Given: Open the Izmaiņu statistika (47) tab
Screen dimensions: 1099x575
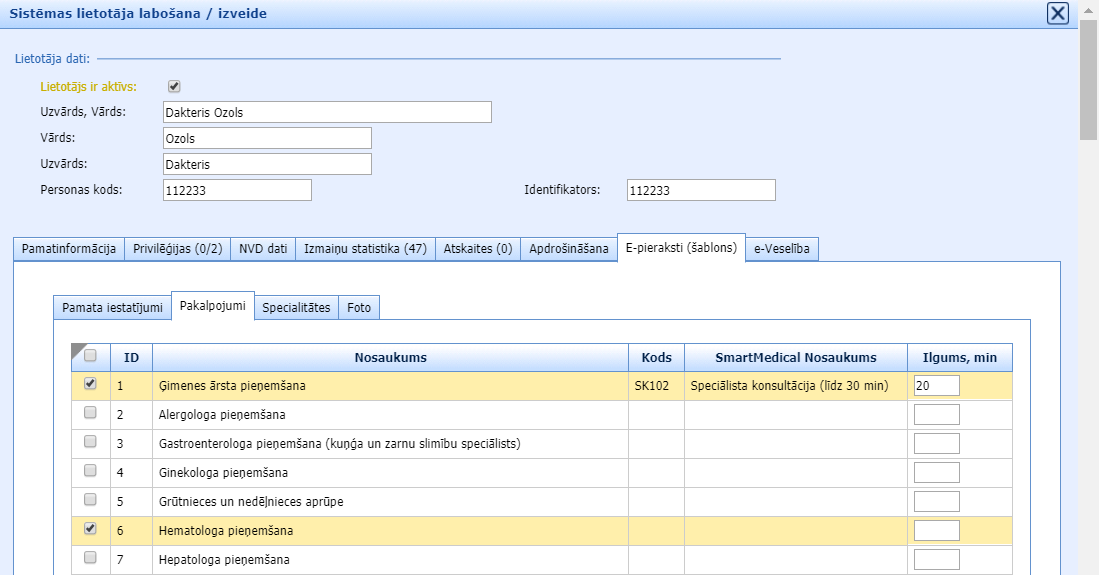Looking at the screenshot, I should (x=365, y=249).
